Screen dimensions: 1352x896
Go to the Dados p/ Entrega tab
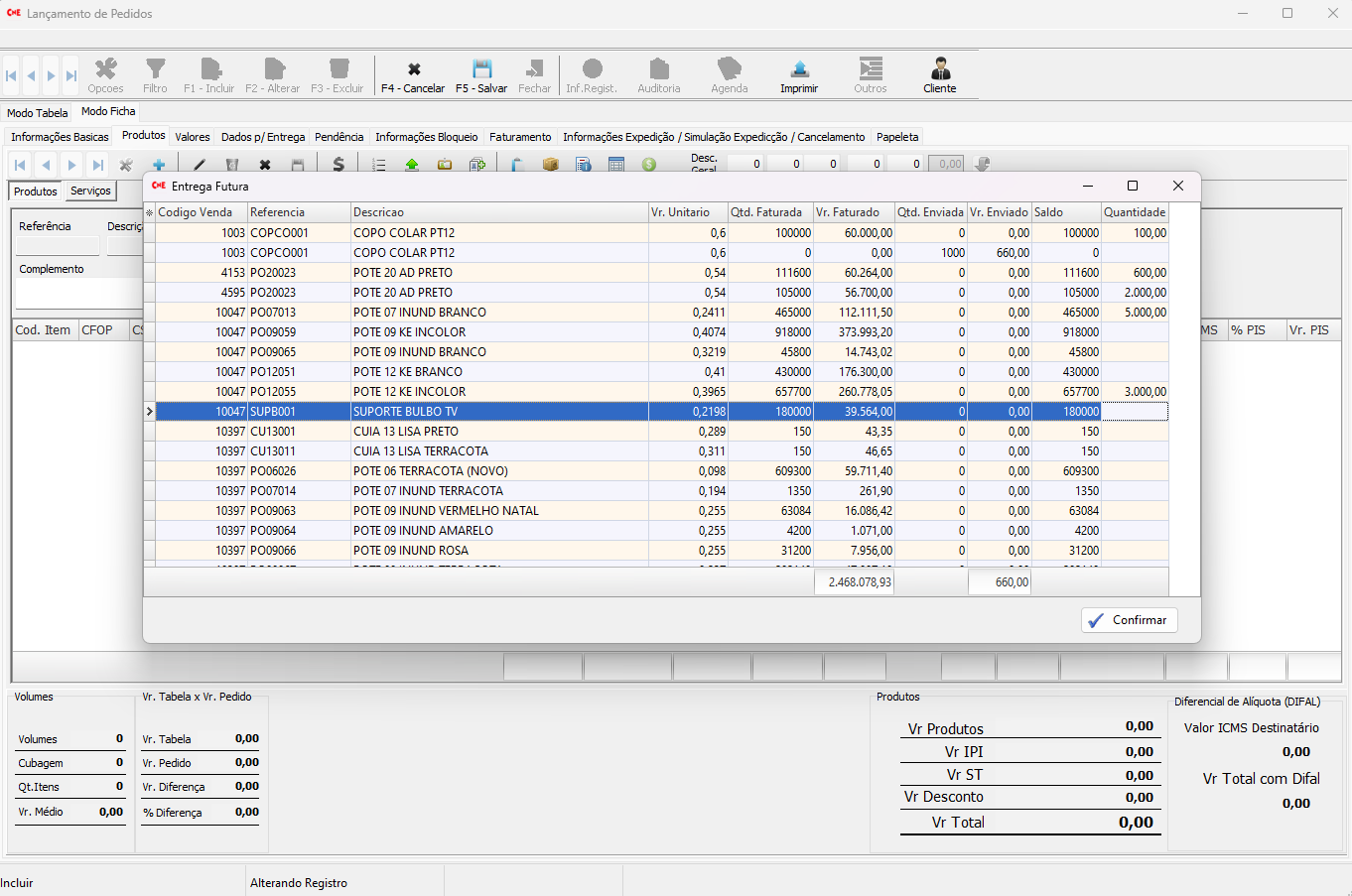point(263,137)
